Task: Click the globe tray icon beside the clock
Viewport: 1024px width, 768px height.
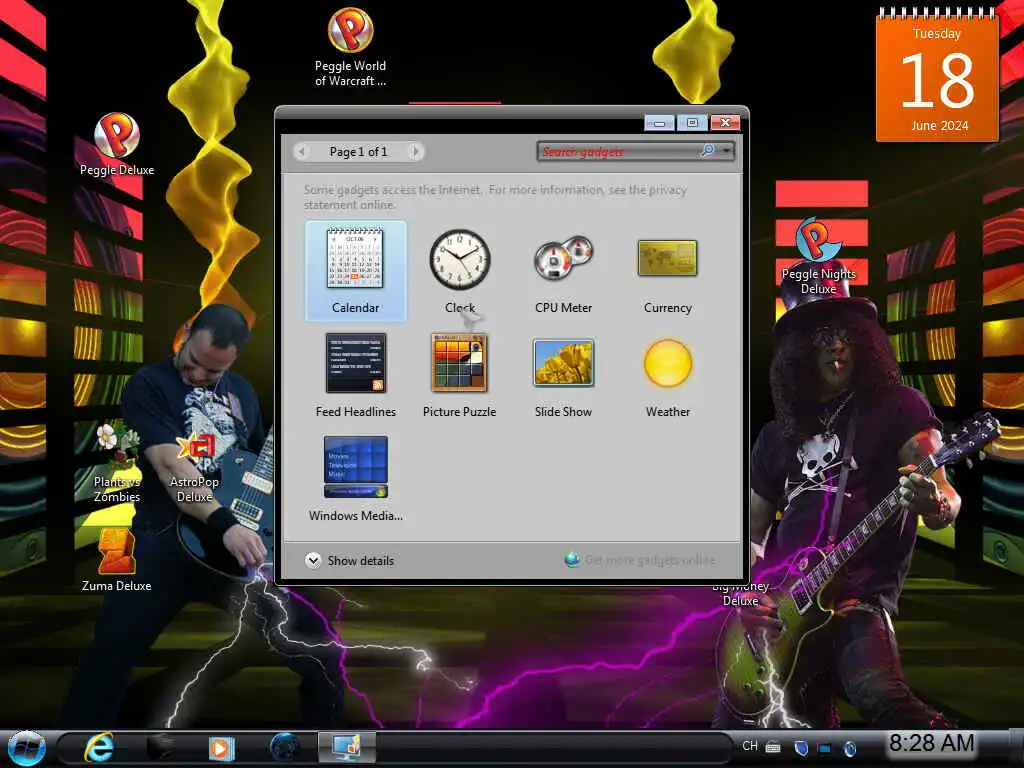Action: click(x=850, y=748)
